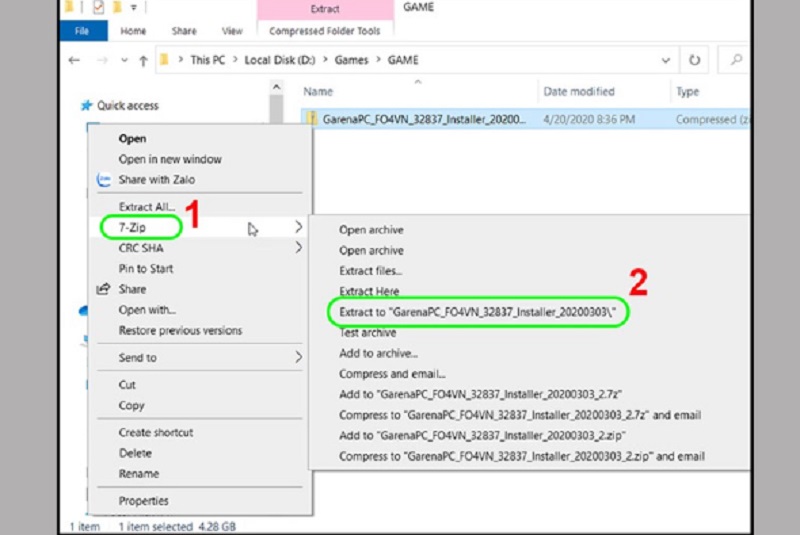Choose Extract to "GarenaPC_FO4VN_32837_Installer_20200303\"
This screenshot has width=800, height=535.
pos(478,312)
